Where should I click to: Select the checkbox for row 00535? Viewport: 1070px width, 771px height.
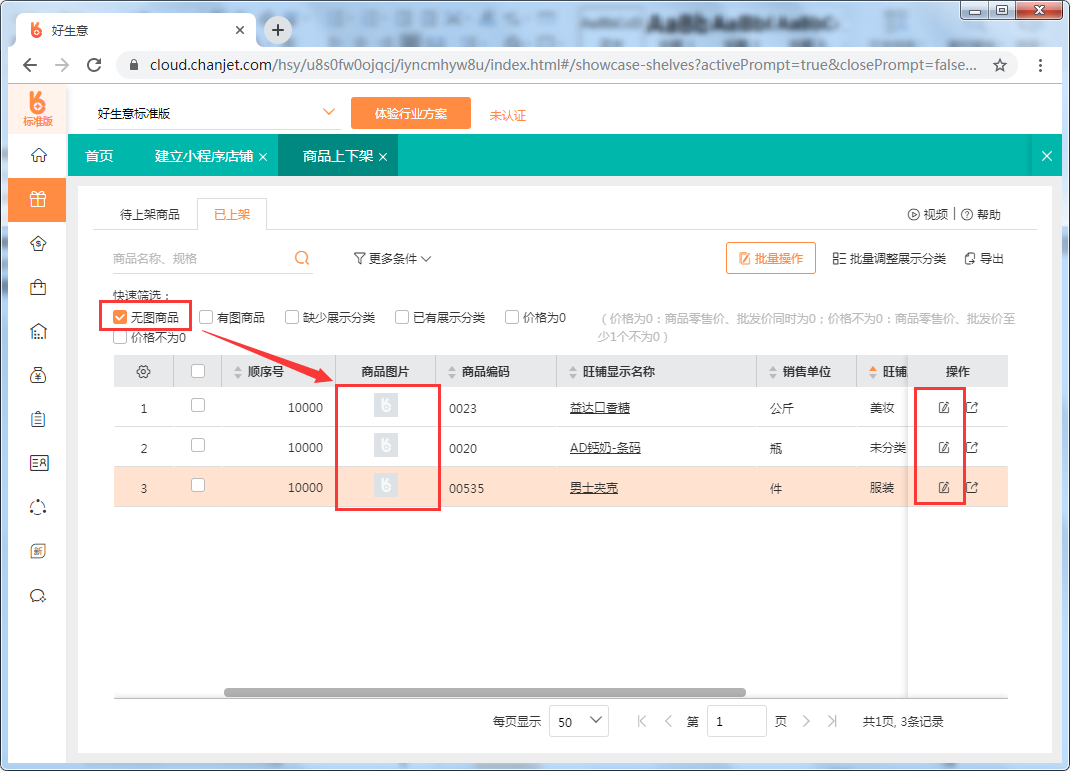(x=198, y=485)
